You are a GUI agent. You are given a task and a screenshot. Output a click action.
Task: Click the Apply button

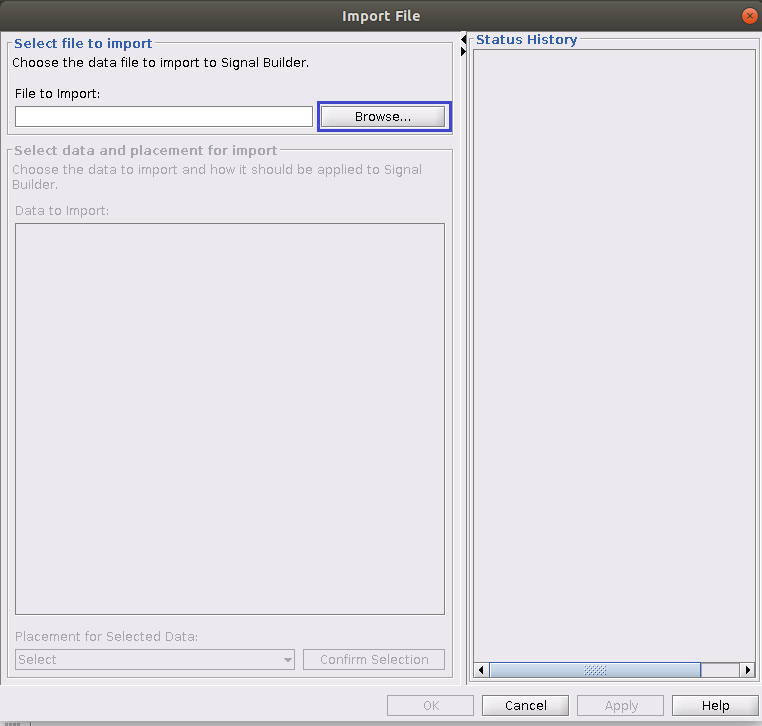[x=621, y=705]
